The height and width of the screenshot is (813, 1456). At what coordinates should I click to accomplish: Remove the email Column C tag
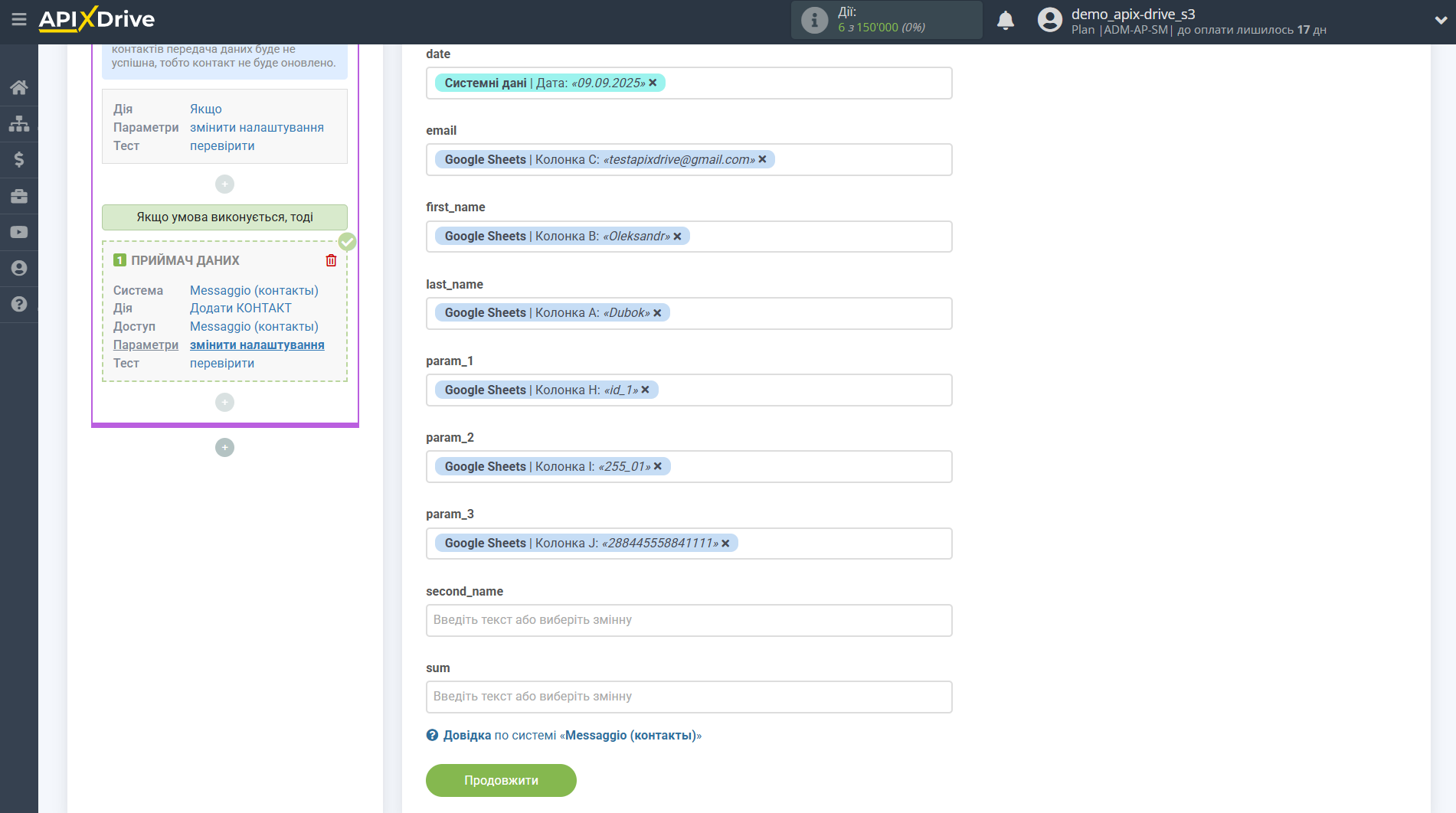[x=762, y=159]
